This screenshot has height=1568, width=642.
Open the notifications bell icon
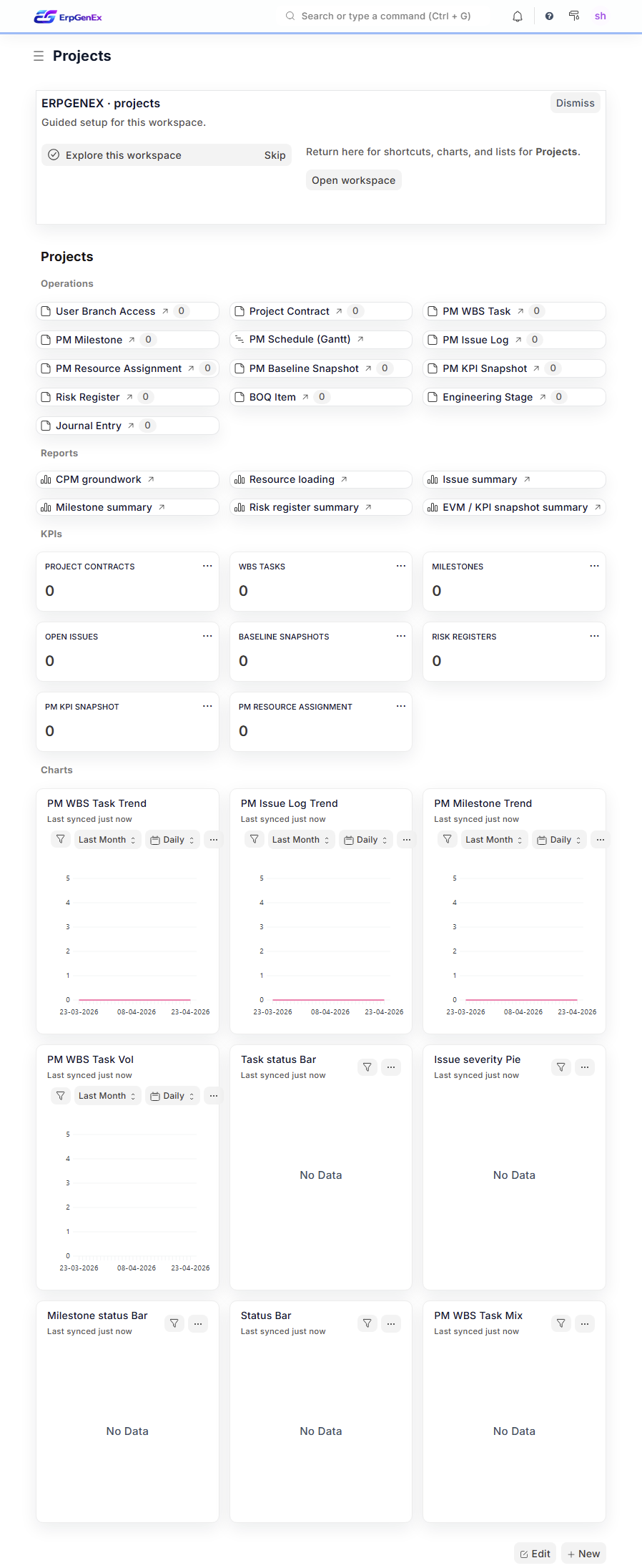(x=517, y=16)
